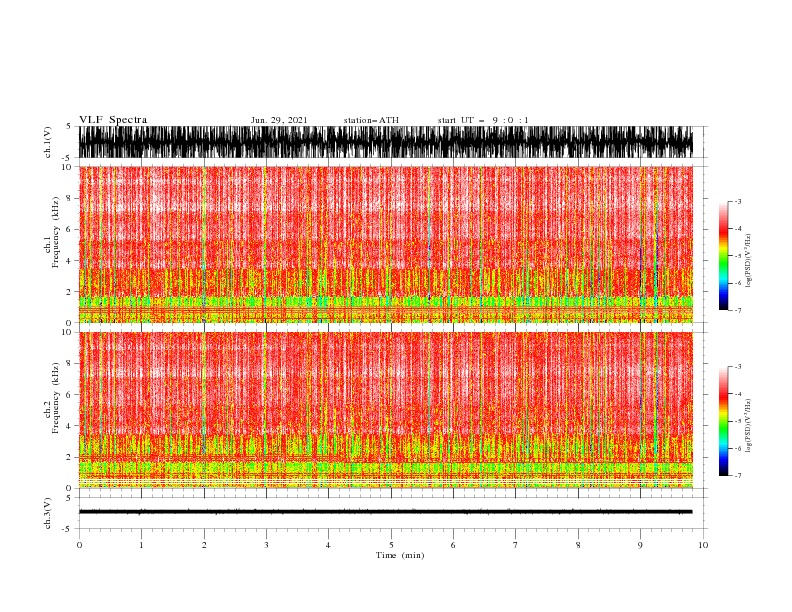Select the date 'Jun. 29, 2021'
Image resolution: width=792 pixels, height=612 pixels.
click(279, 120)
